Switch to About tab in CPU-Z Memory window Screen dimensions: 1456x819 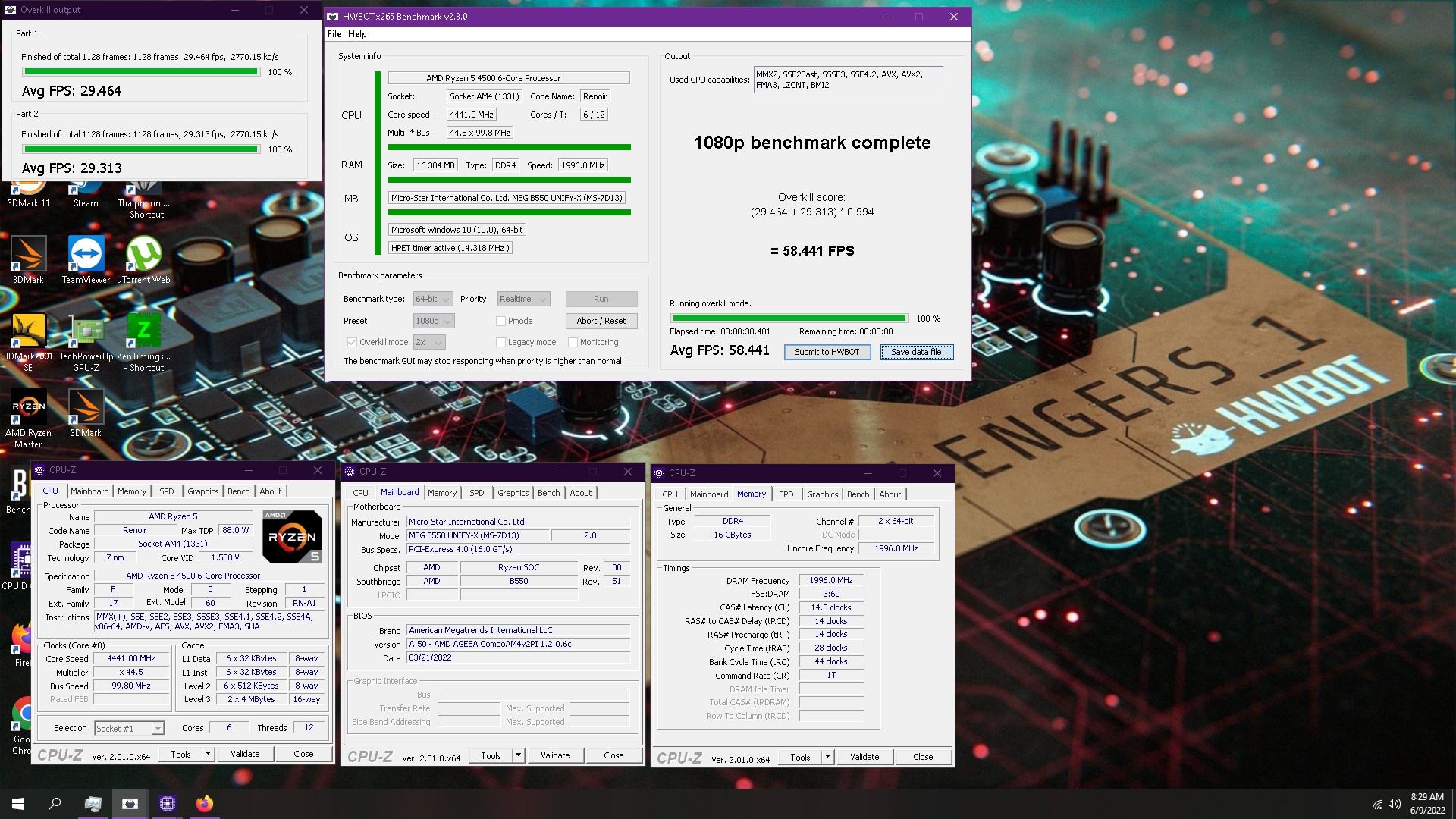click(x=890, y=494)
